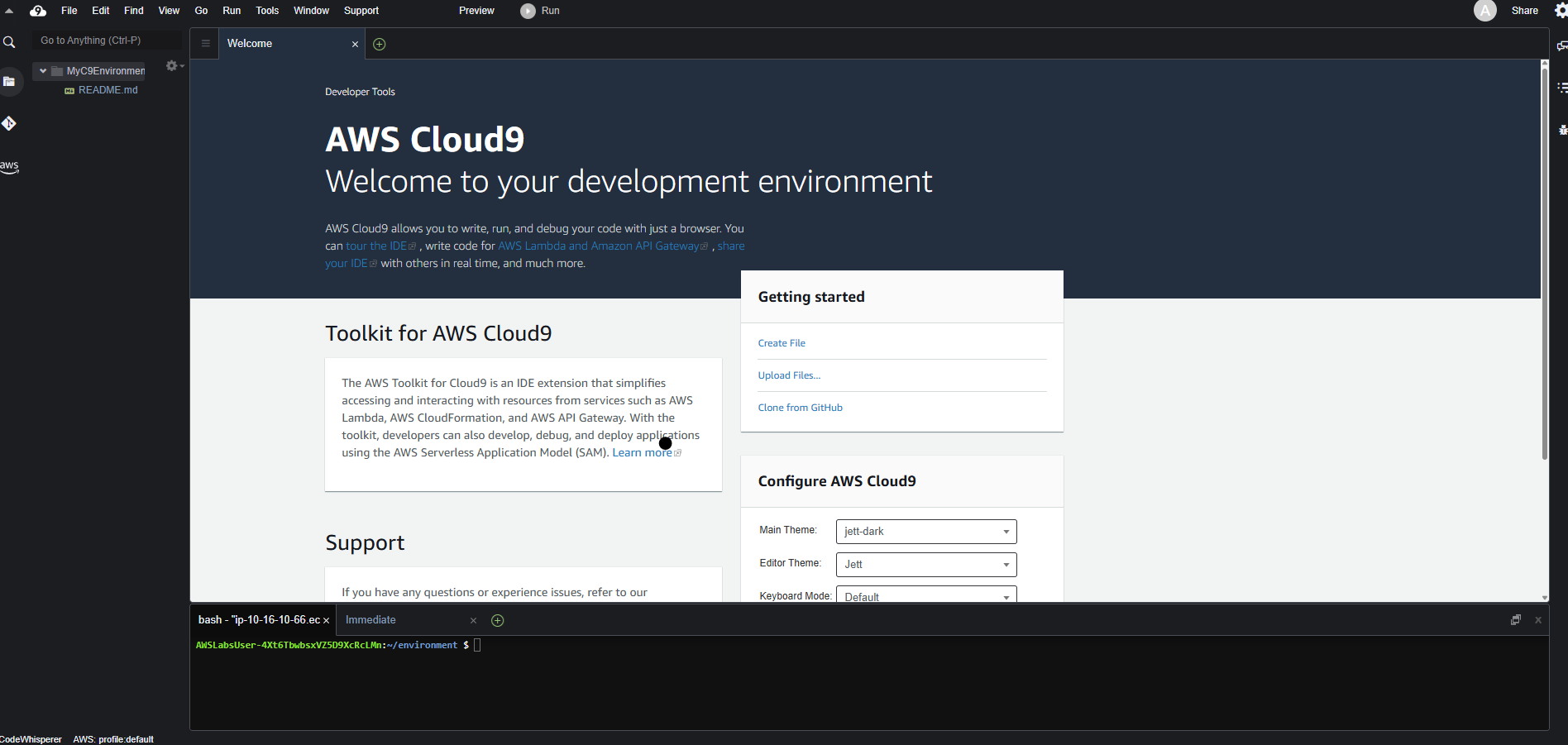The width and height of the screenshot is (1568, 745).
Task: Open the editor tab list menu icon
Action: [206, 44]
